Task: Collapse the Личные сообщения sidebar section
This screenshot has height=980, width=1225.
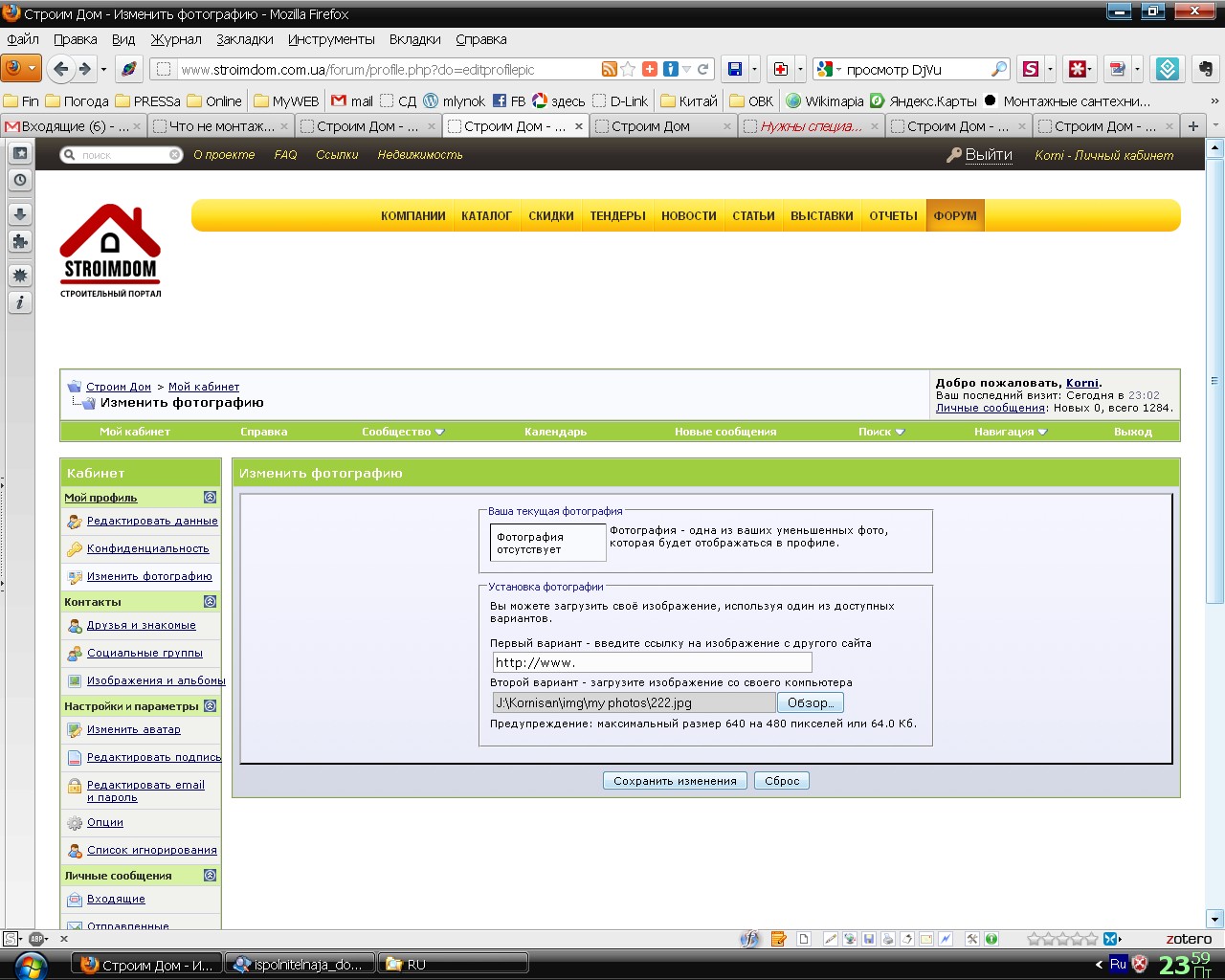Action: pos(210,876)
